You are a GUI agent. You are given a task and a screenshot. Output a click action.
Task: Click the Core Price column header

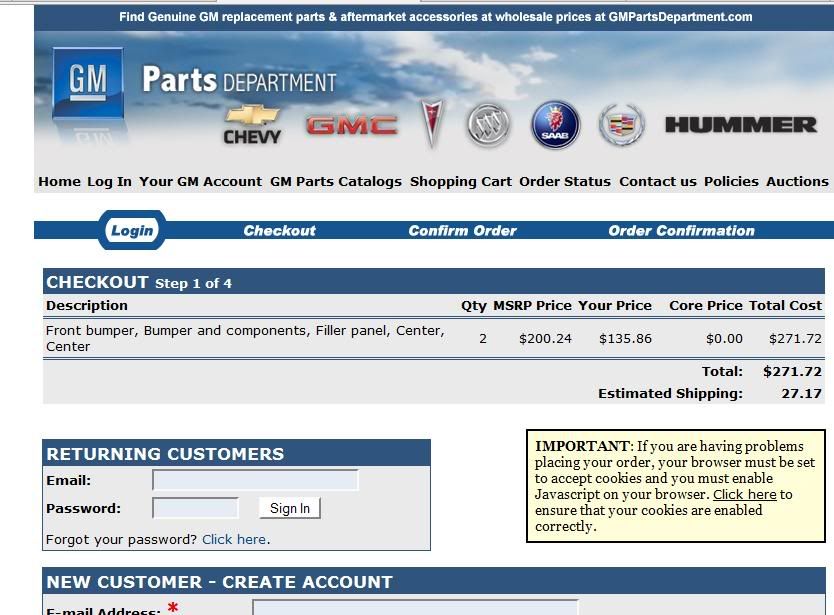pyautogui.click(x=706, y=305)
